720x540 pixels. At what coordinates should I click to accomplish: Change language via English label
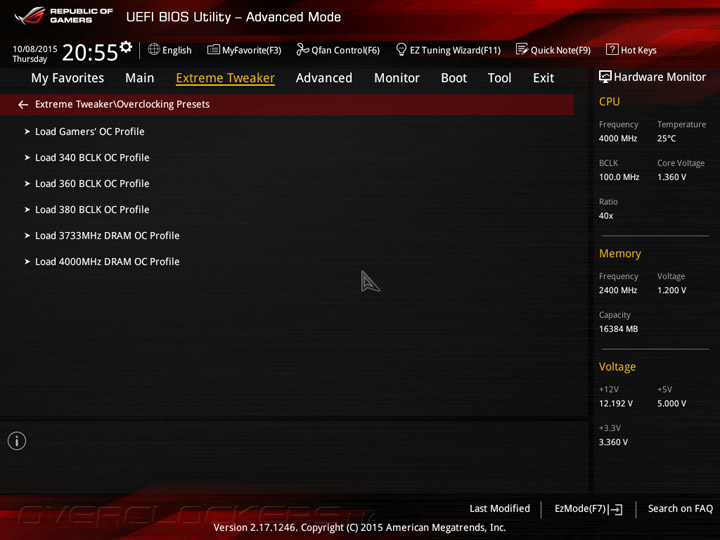pyautogui.click(x=177, y=50)
